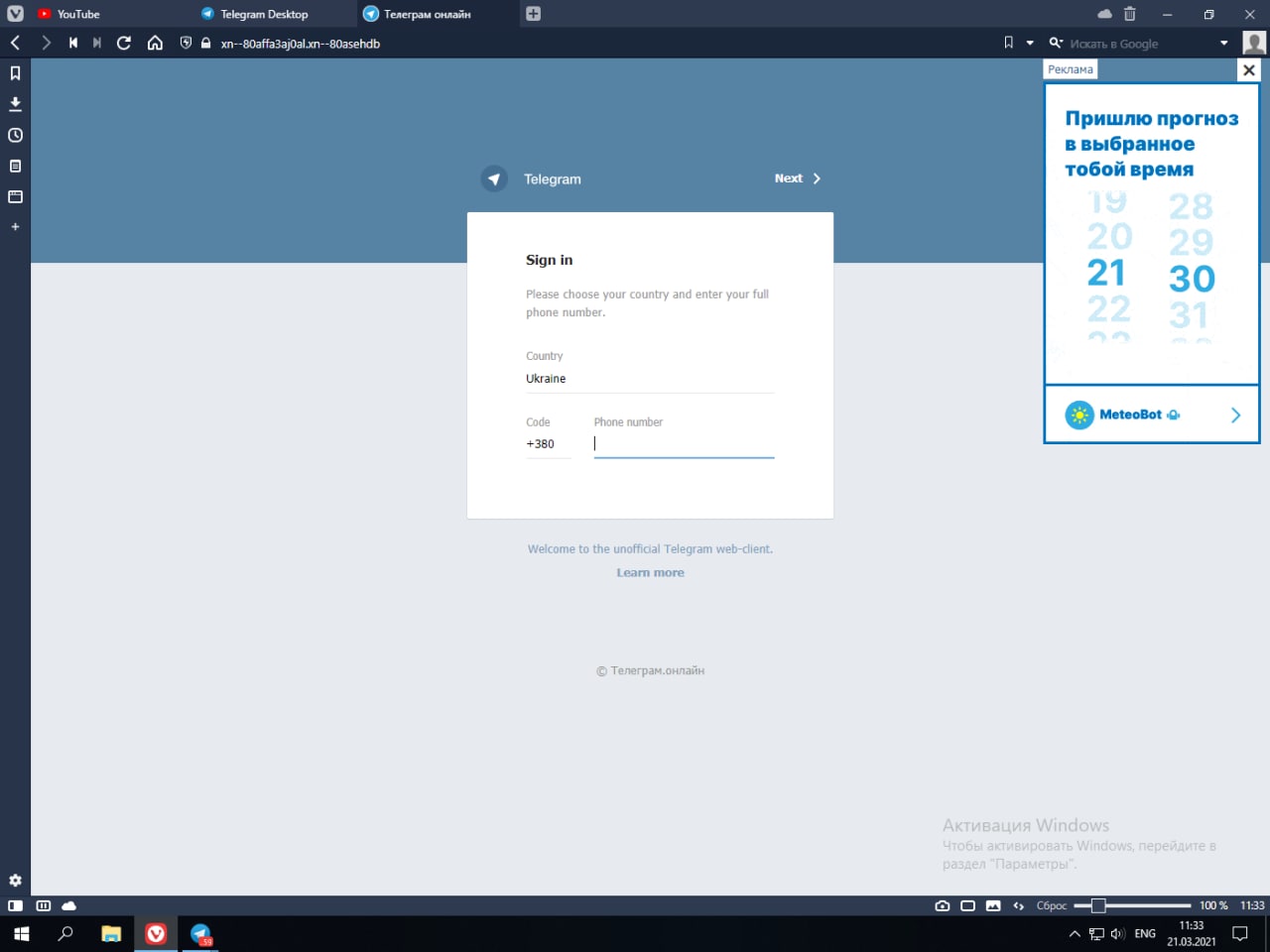Open File Explorer from taskbar
The height and width of the screenshot is (952, 1270).
point(111,933)
